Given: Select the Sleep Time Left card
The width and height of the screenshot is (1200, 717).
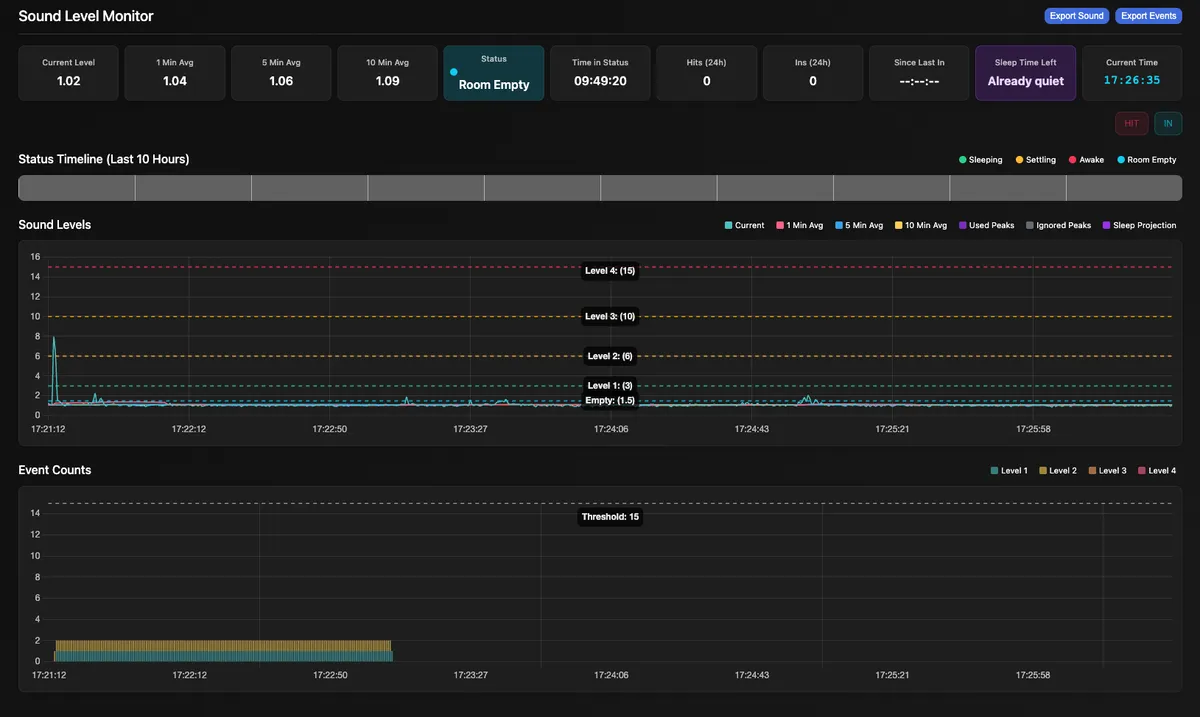Looking at the screenshot, I should click(x=1025, y=72).
